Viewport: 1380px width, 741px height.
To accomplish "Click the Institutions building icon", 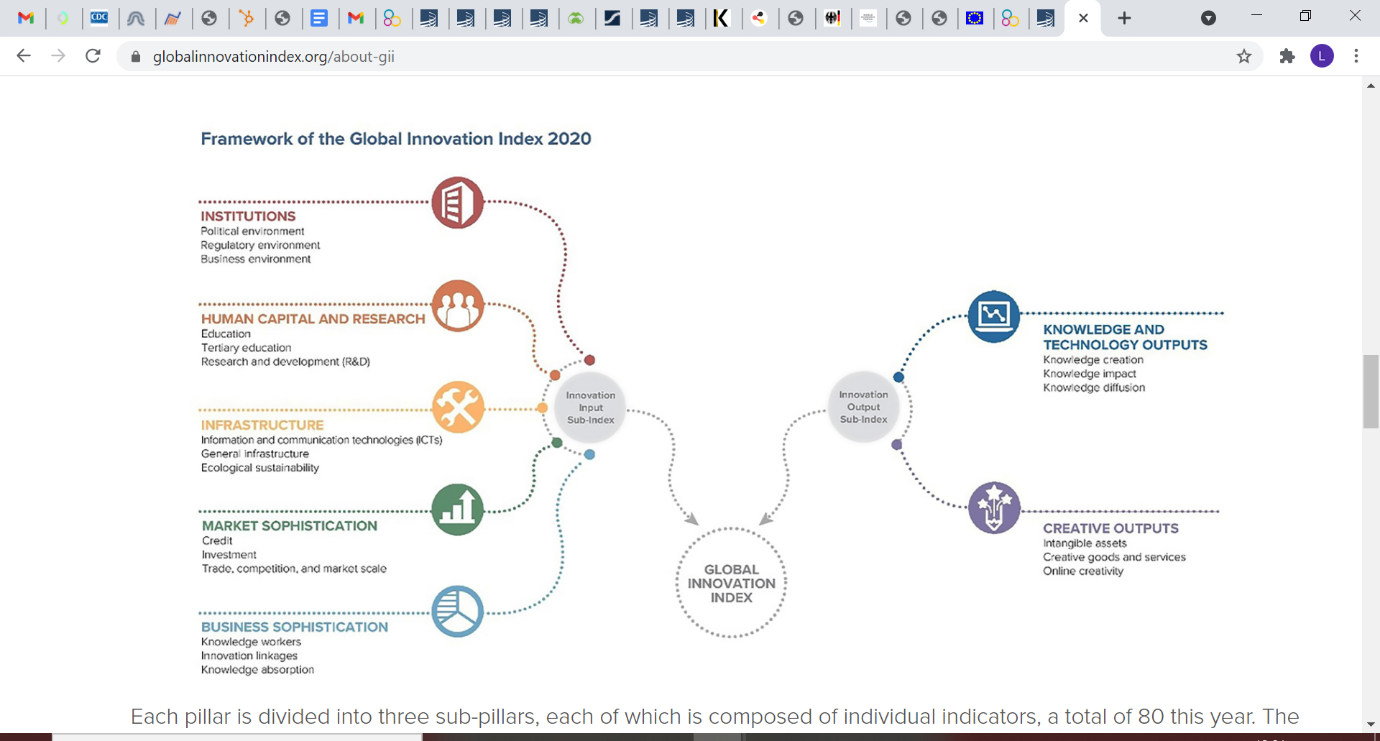I will [457, 203].
